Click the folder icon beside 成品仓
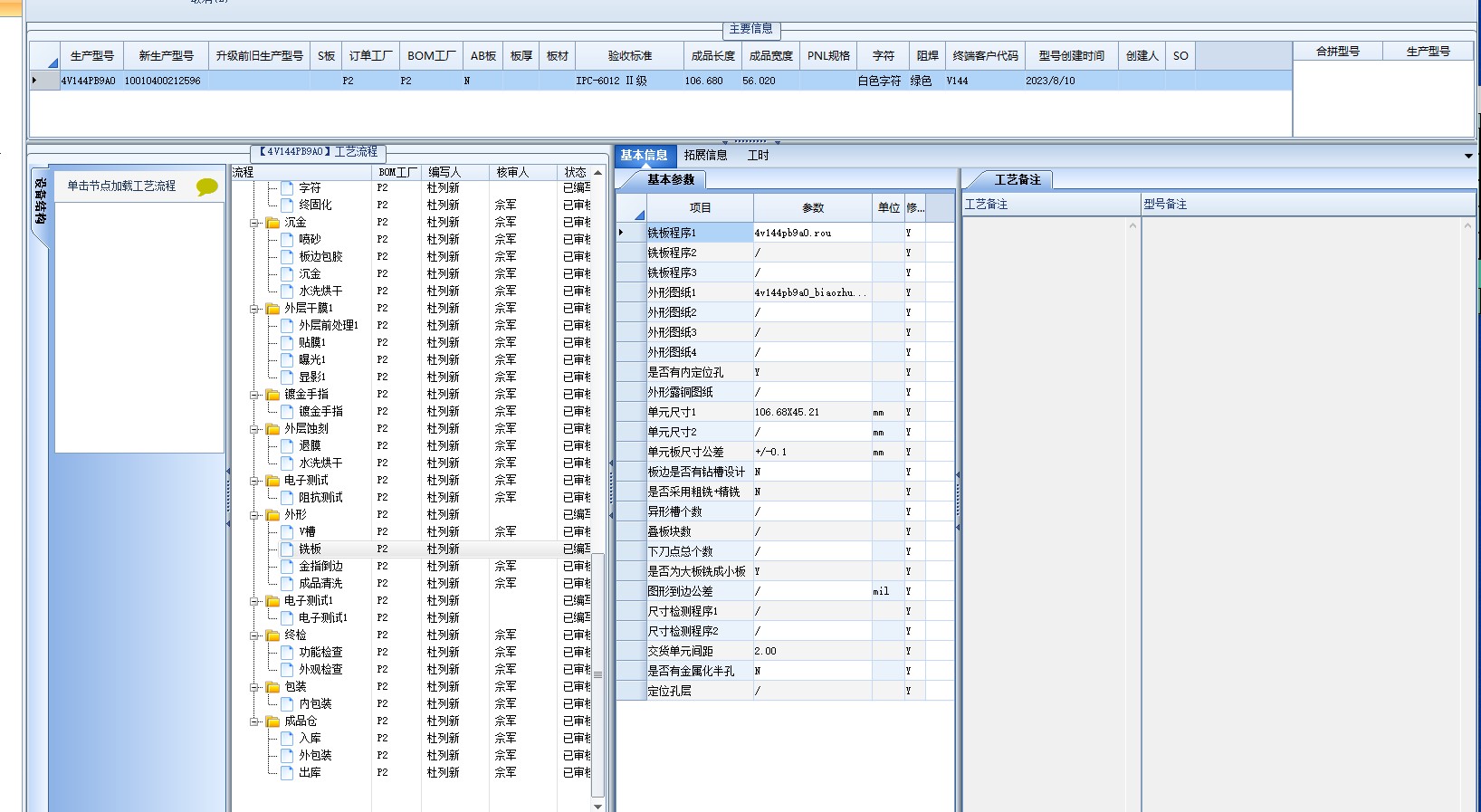 pyautogui.click(x=272, y=721)
